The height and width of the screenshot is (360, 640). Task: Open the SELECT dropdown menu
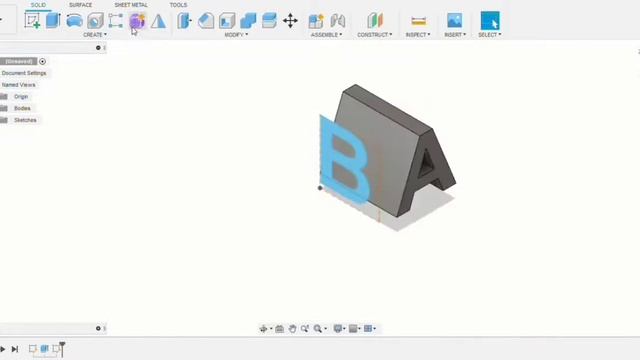(x=490, y=35)
